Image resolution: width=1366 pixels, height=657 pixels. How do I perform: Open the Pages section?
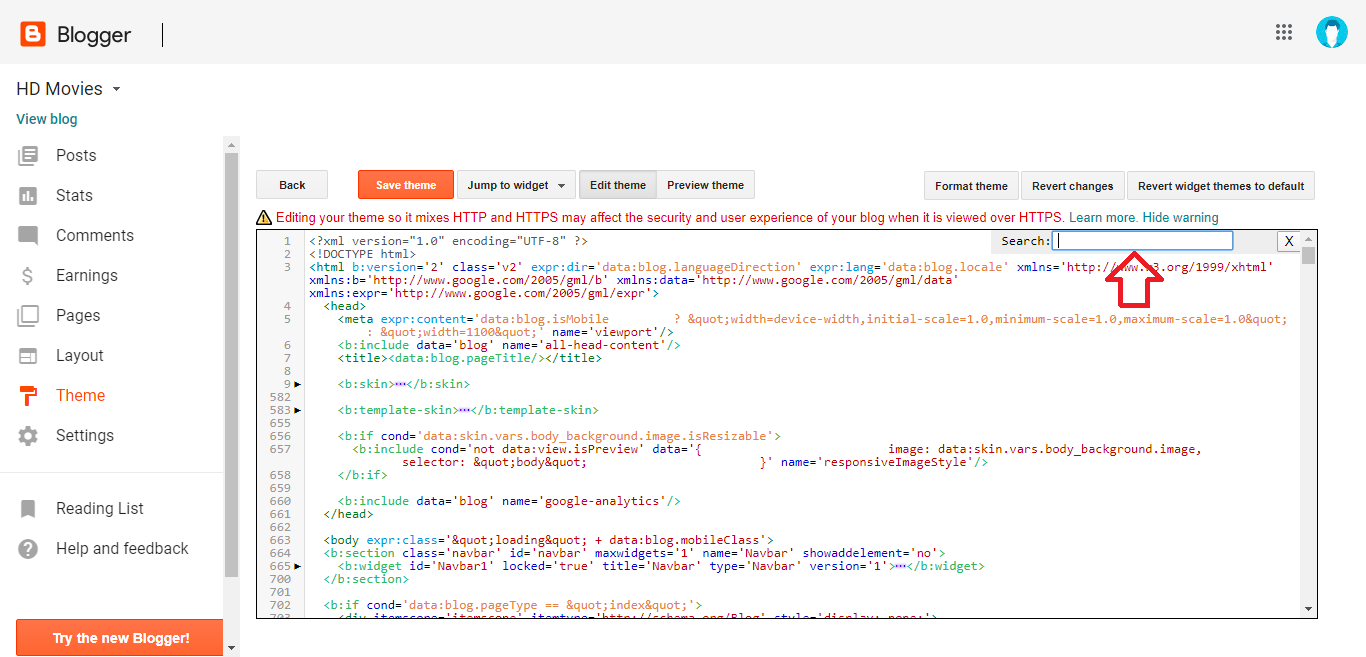[78, 315]
